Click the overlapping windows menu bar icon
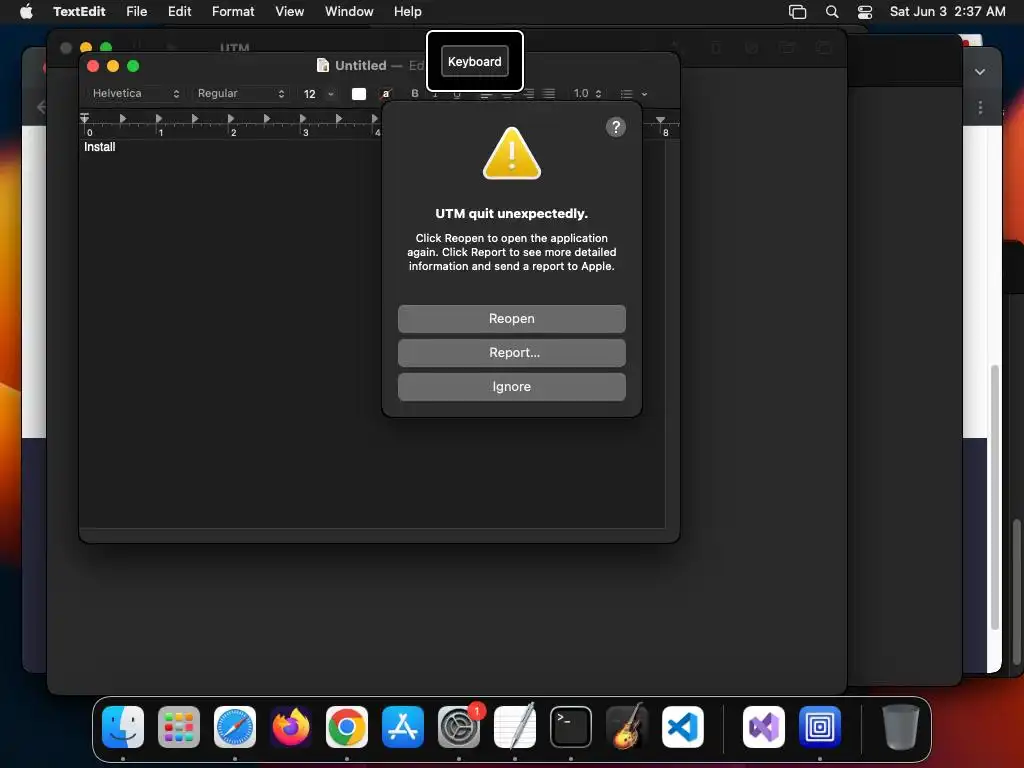Screen dimensions: 1024x768 [797, 12]
